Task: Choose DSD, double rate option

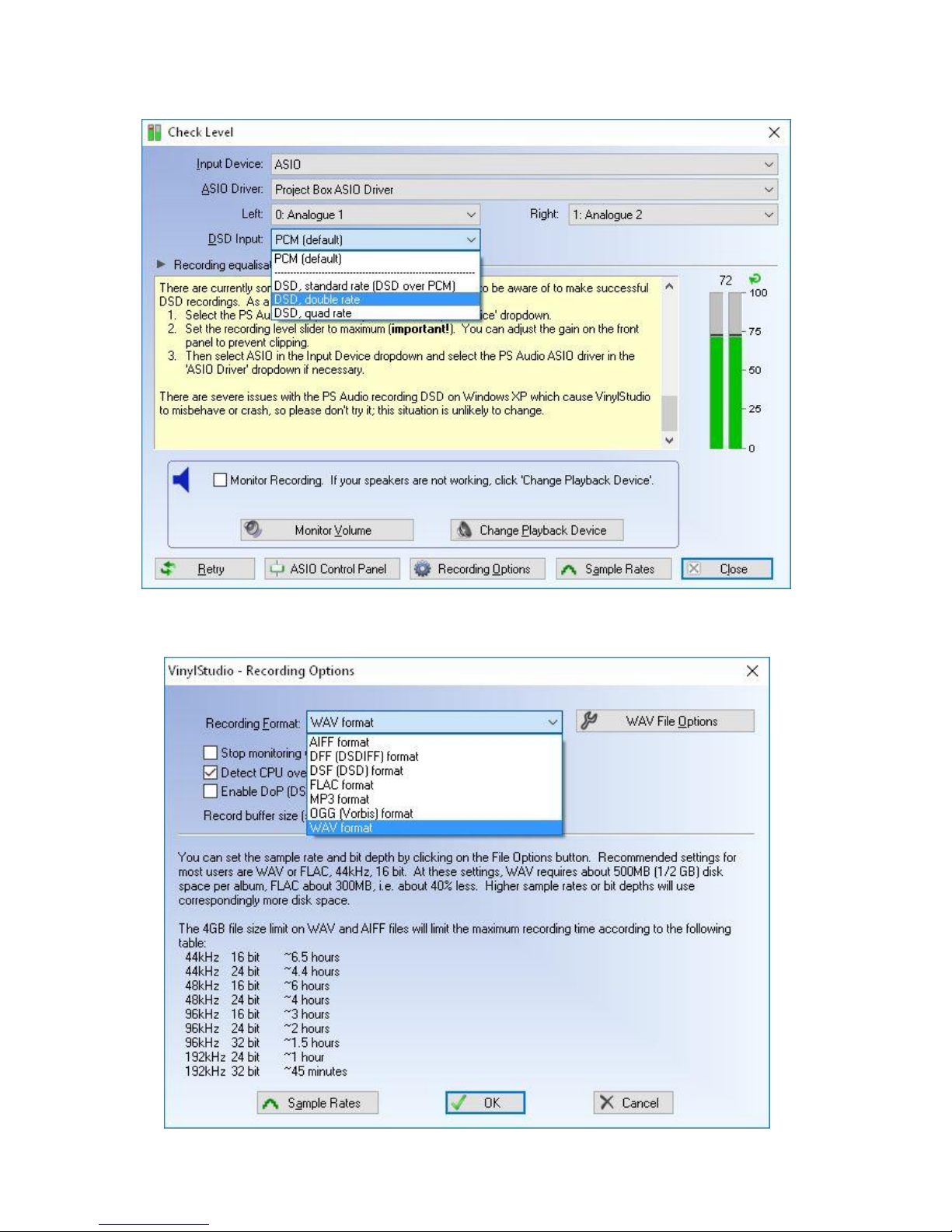Action: [375, 299]
